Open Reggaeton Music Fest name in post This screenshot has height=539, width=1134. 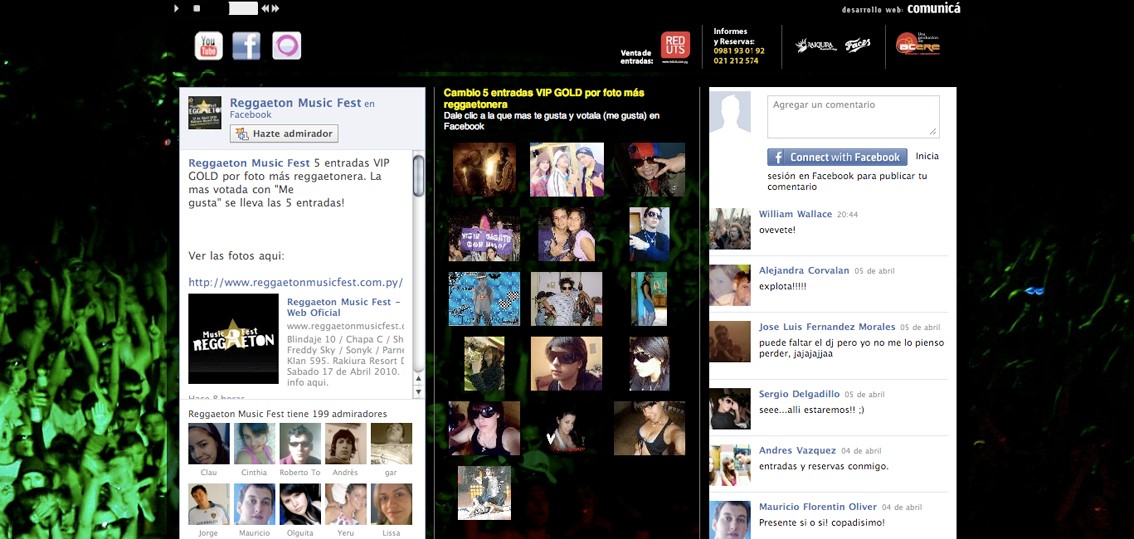point(249,163)
